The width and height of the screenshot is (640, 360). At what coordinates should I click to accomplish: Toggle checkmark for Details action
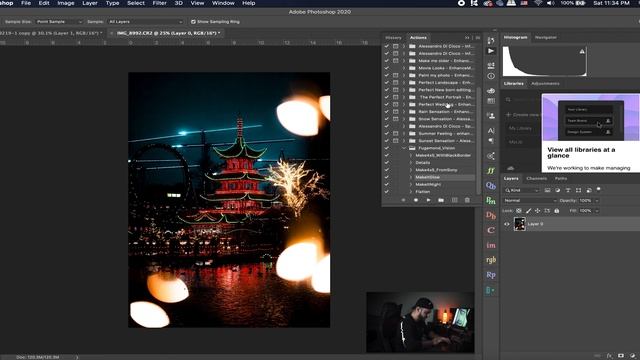(x=387, y=162)
